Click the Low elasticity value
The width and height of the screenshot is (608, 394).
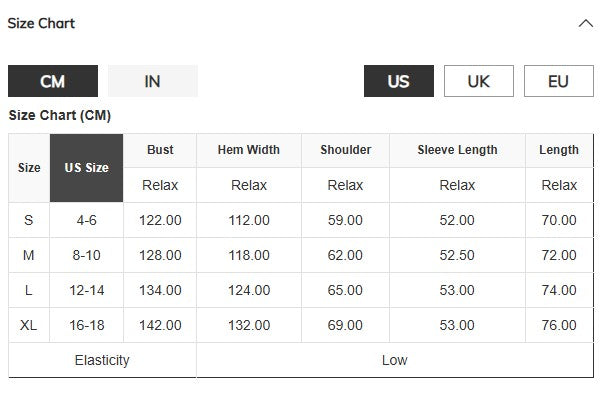(x=395, y=360)
